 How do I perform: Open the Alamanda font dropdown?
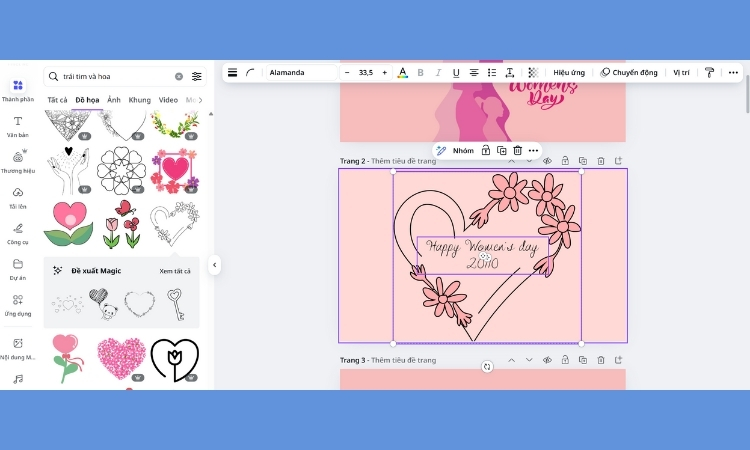[302, 73]
